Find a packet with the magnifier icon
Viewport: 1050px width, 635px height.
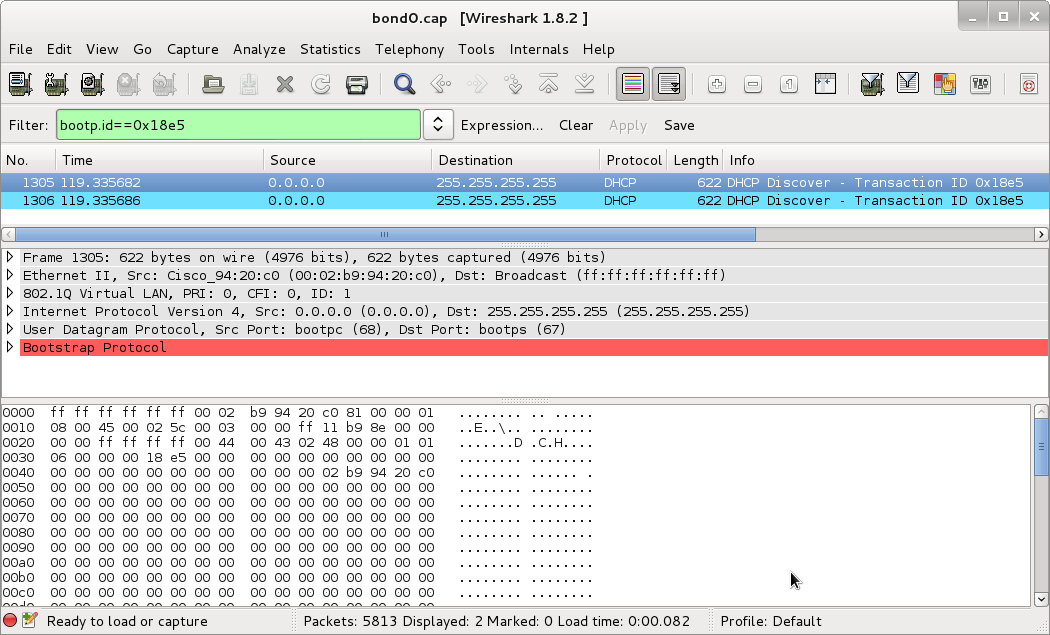[404, 84]
